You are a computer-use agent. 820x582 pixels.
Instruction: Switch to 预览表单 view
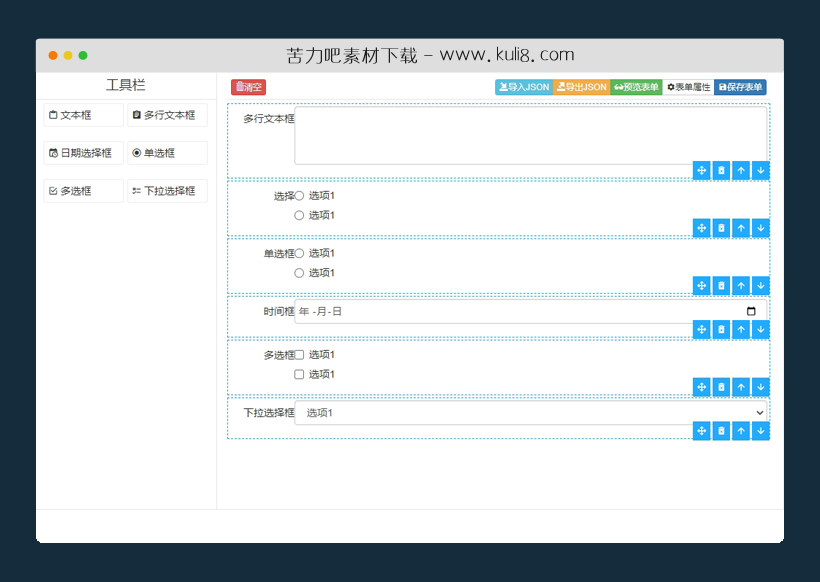click(634, 87)
